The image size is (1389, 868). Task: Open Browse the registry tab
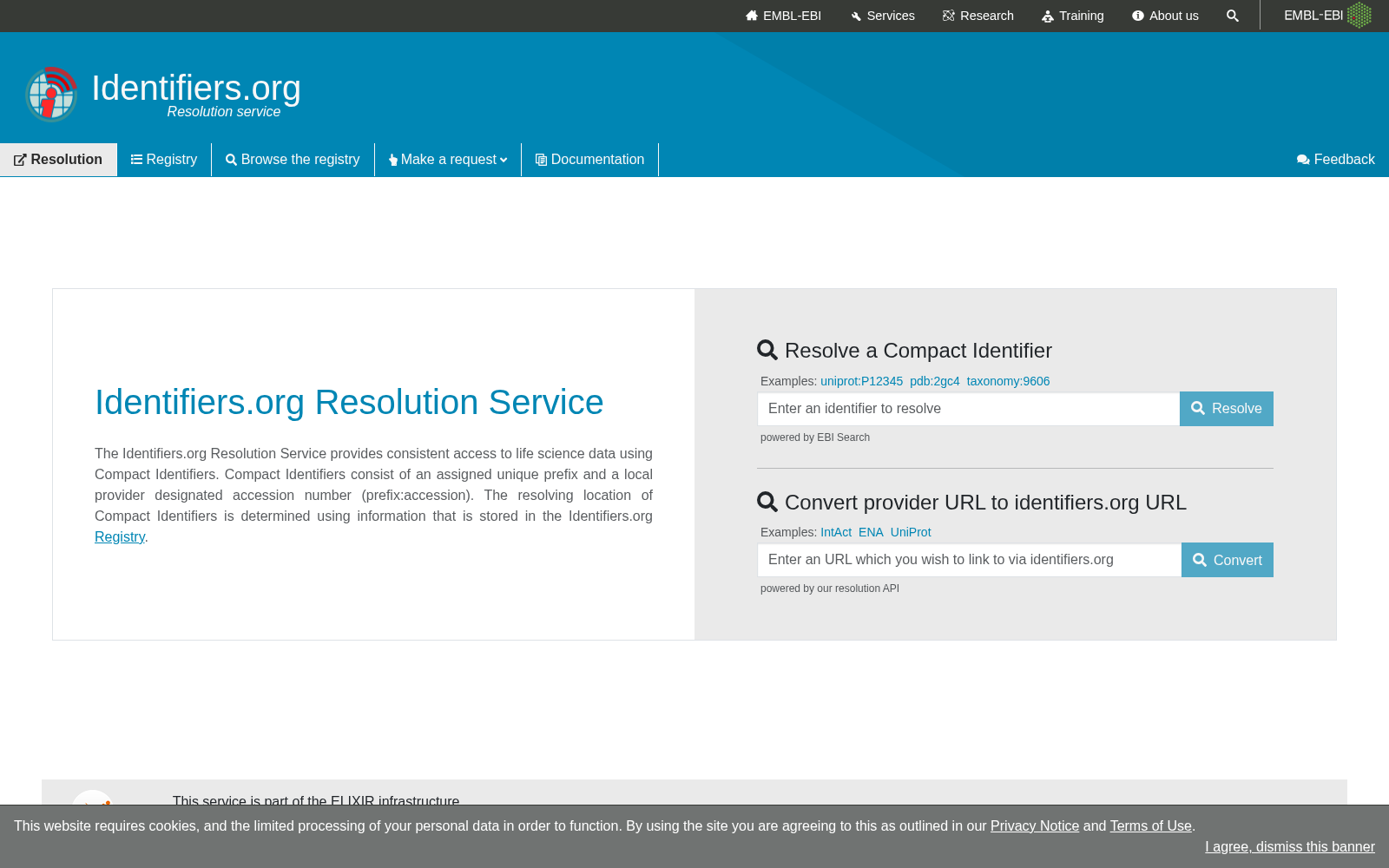293,160
